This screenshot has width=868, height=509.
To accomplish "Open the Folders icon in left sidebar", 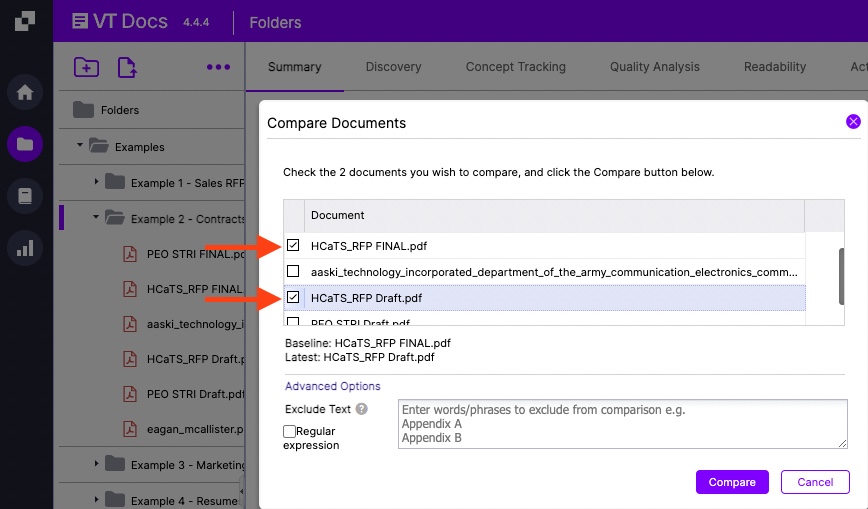I will [x=25, y=144].
